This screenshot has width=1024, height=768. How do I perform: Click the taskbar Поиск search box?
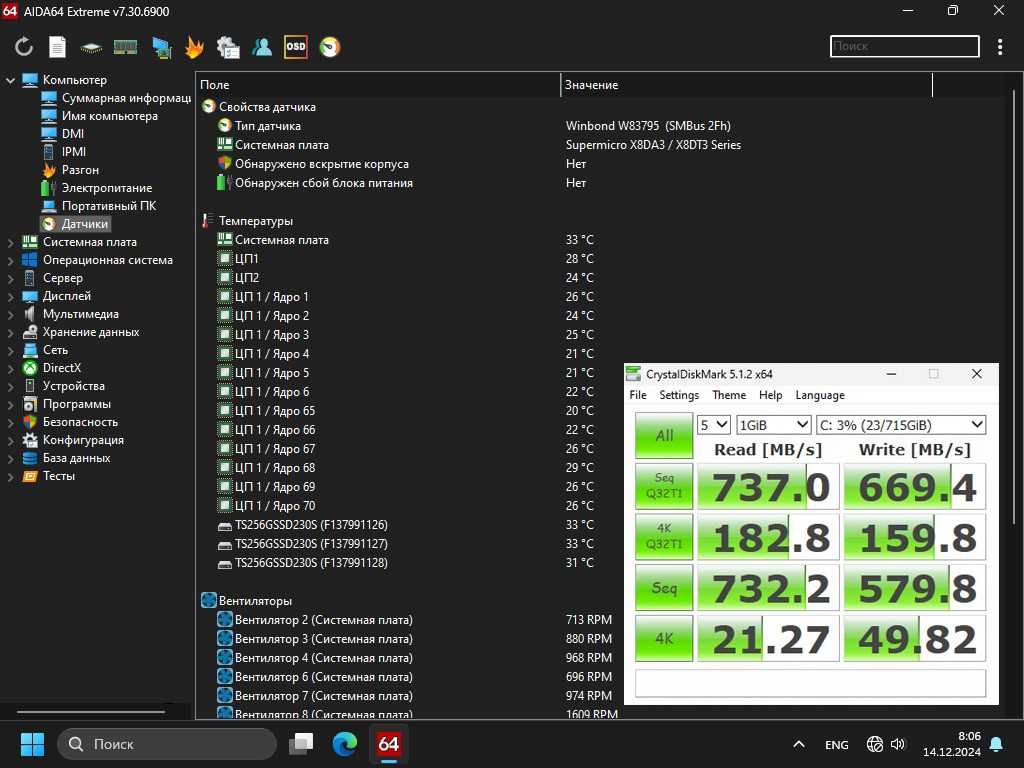click(x=167, y=744)
